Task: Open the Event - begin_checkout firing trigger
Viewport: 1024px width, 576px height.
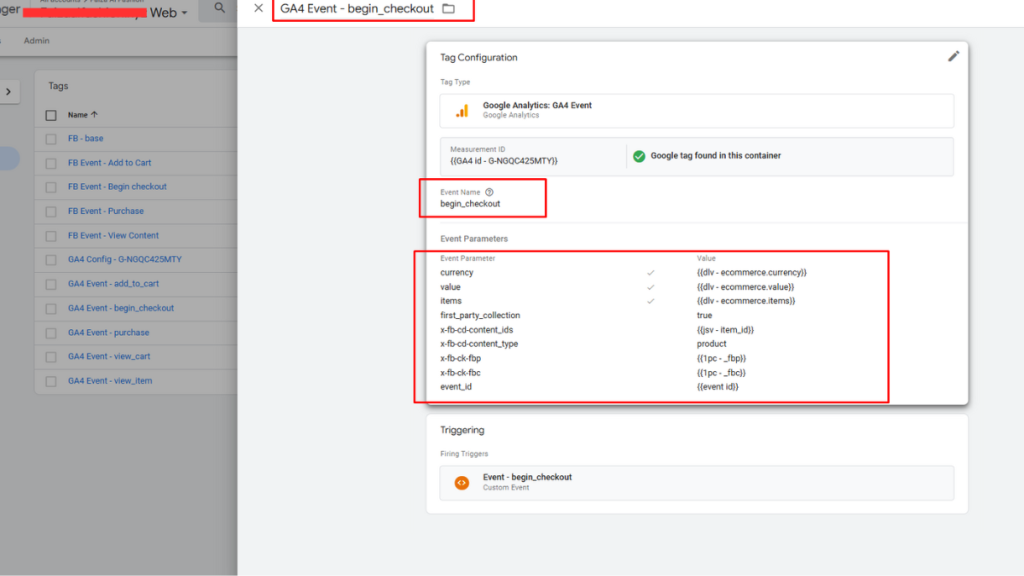Action: (x=697, y=483)
